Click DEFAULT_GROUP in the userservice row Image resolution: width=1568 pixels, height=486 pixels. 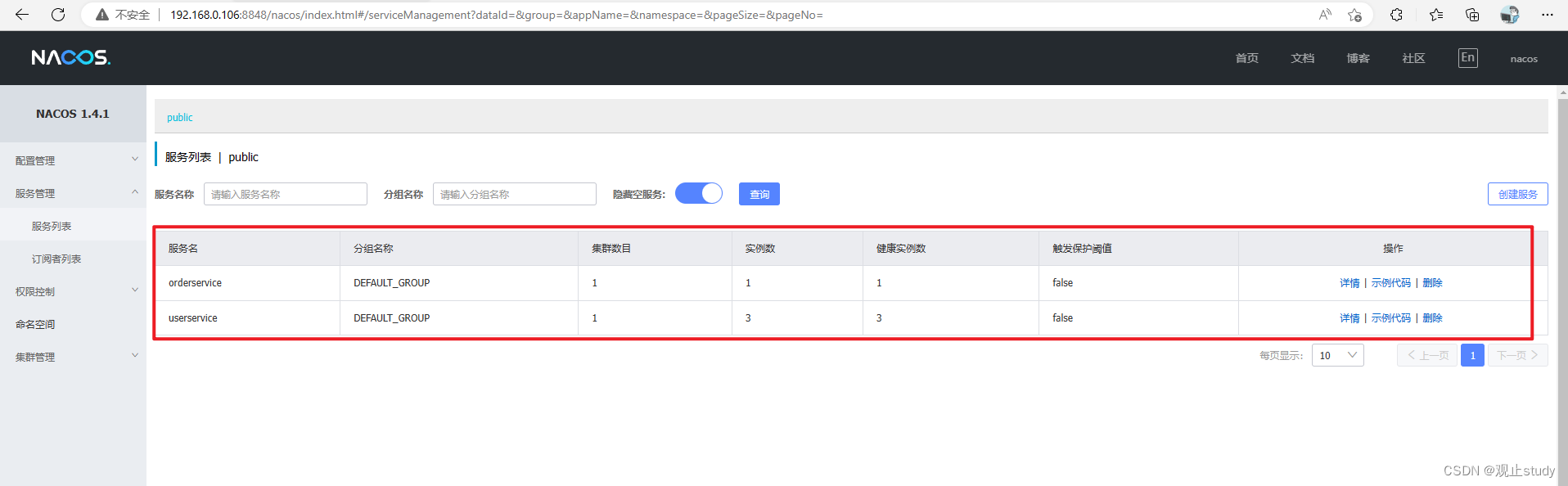click(391, 318)
